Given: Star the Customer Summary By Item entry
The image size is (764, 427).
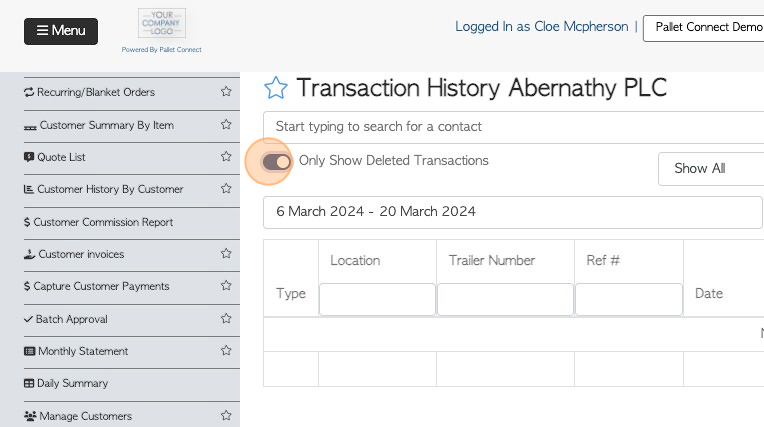Looking at the screenshot, I should point(226,125).
